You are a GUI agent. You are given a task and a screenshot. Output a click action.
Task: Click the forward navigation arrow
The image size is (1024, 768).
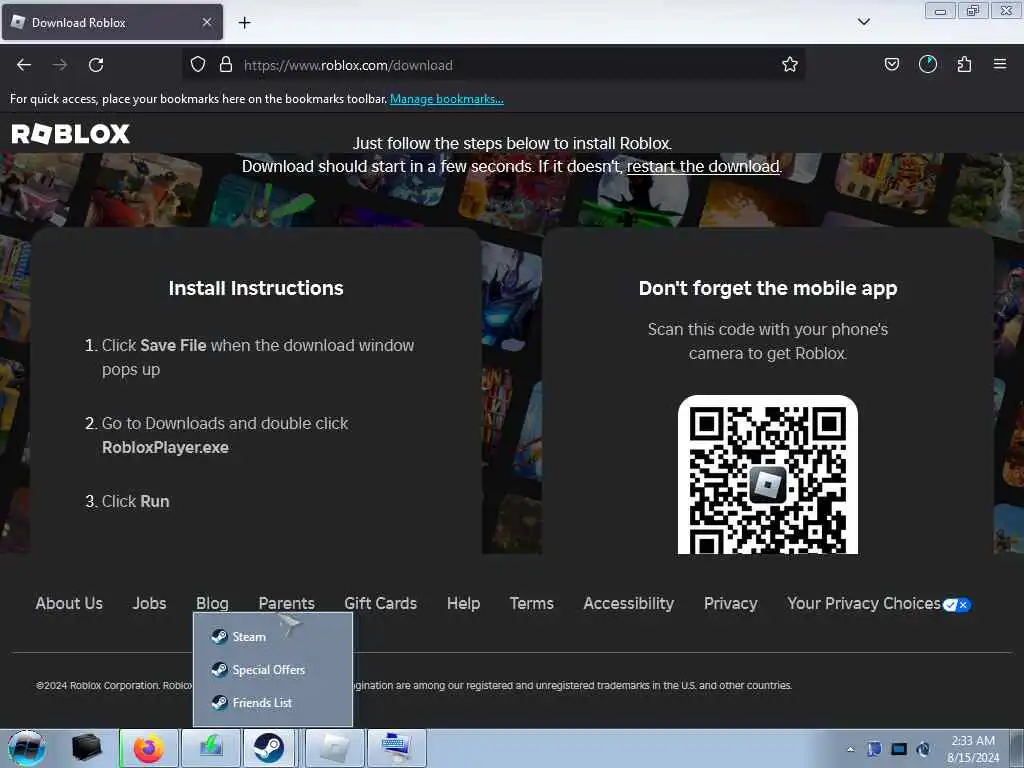tap(59, 65)
